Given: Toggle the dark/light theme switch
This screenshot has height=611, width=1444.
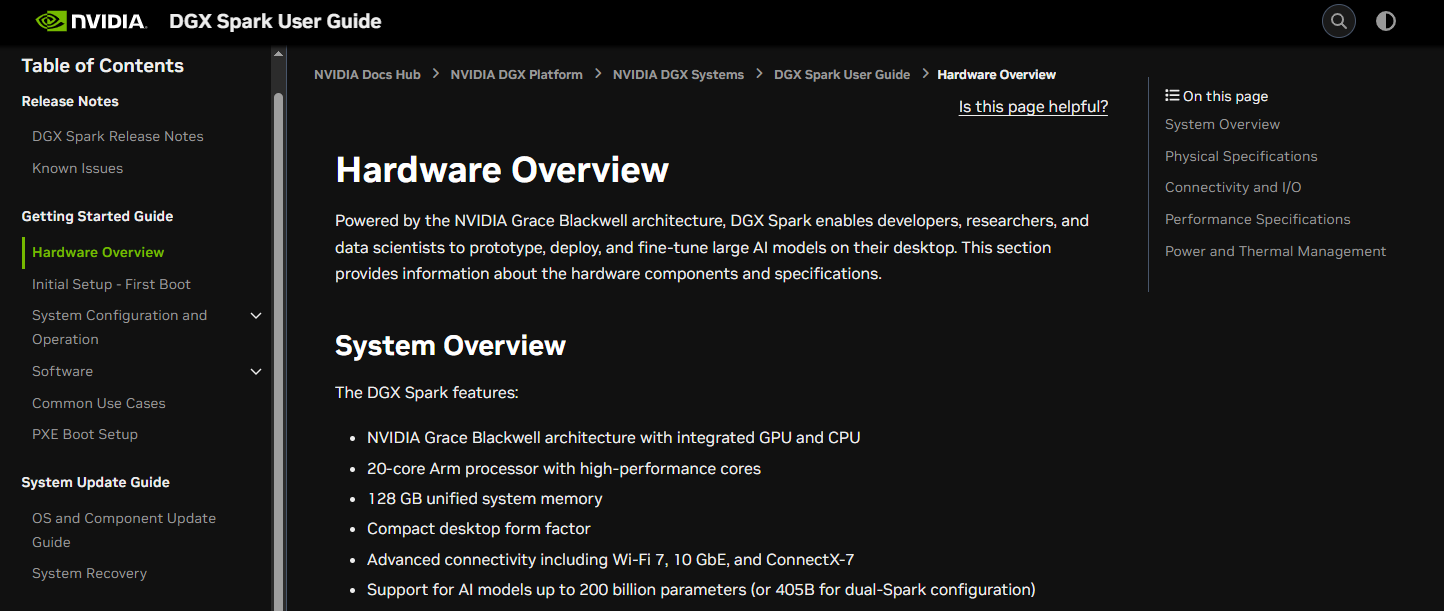Looking at the screenshot, I should tap(1386, 21).
